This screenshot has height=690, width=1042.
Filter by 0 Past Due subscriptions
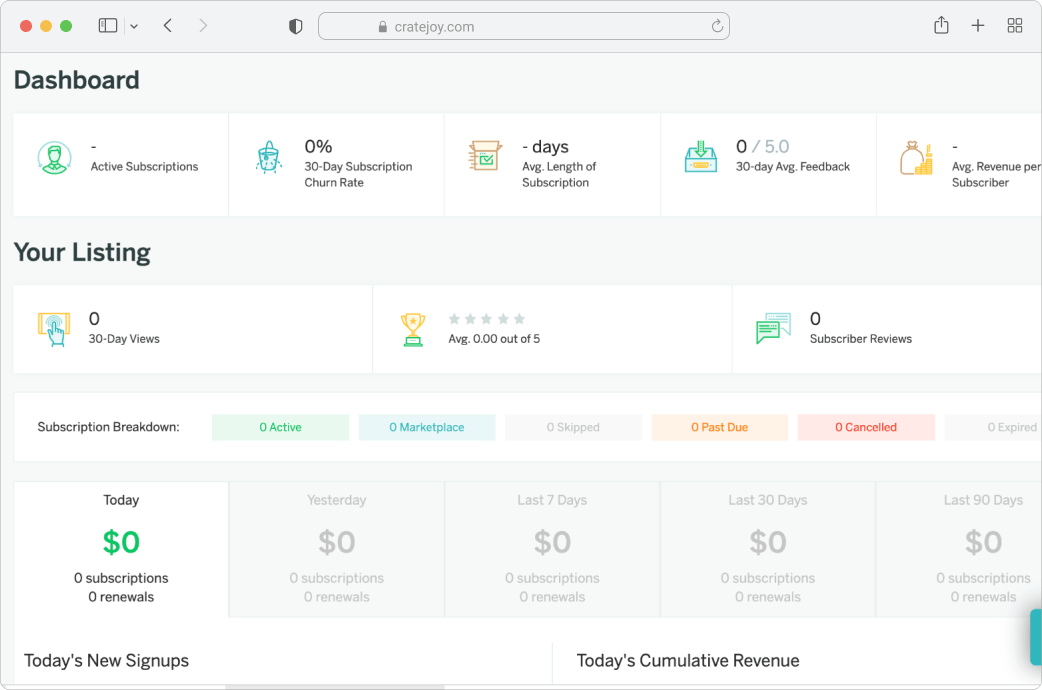(719, 427)
